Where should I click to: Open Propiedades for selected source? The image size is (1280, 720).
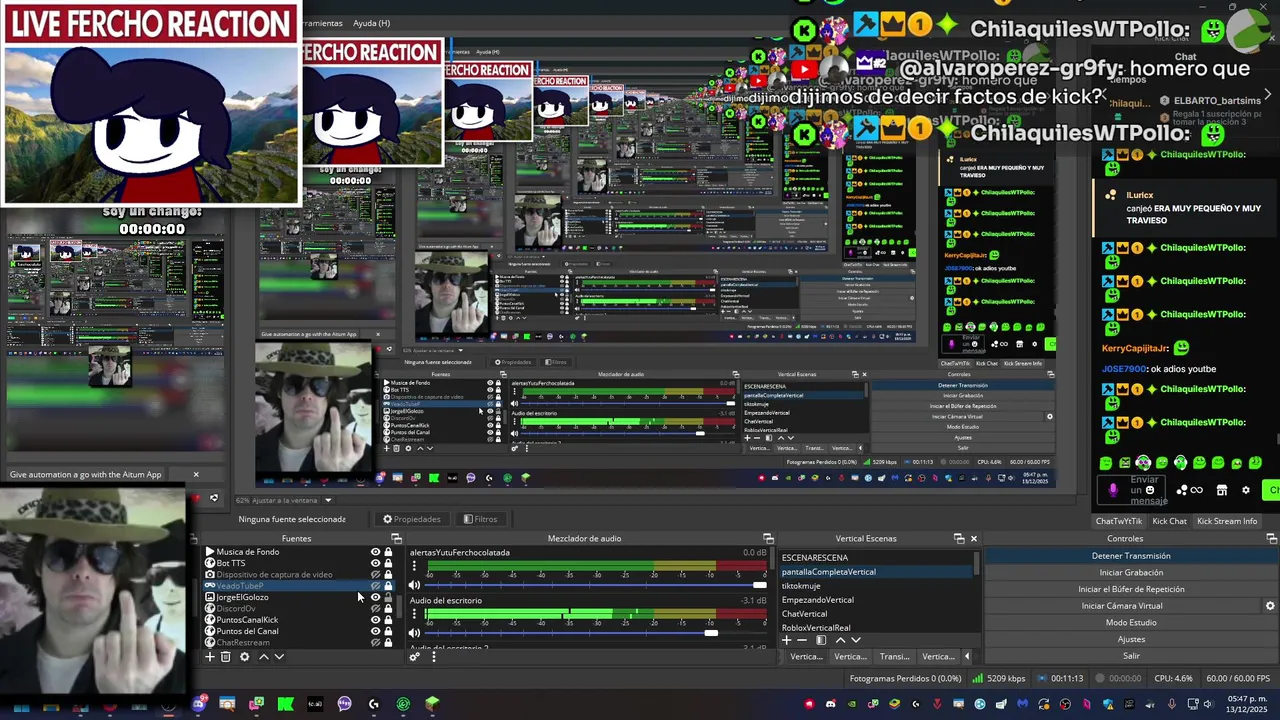click(x=411, y=519)
